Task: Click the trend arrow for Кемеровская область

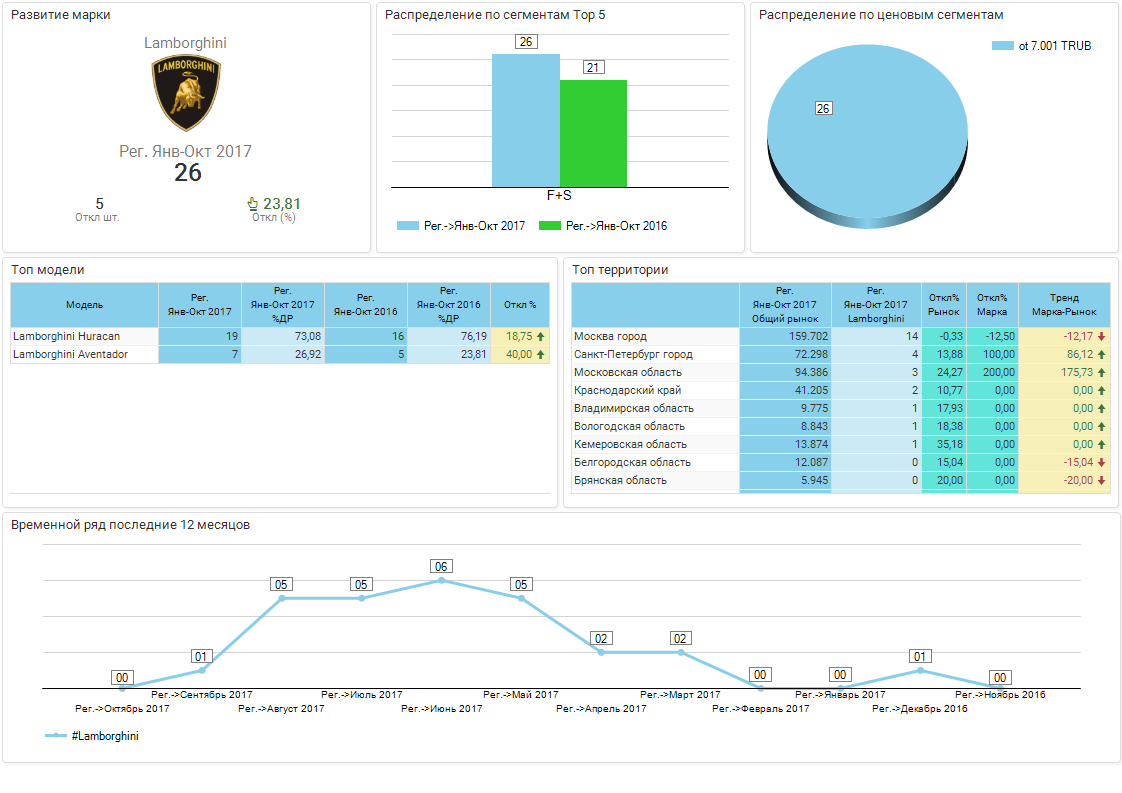Action: pos(1101,444)
